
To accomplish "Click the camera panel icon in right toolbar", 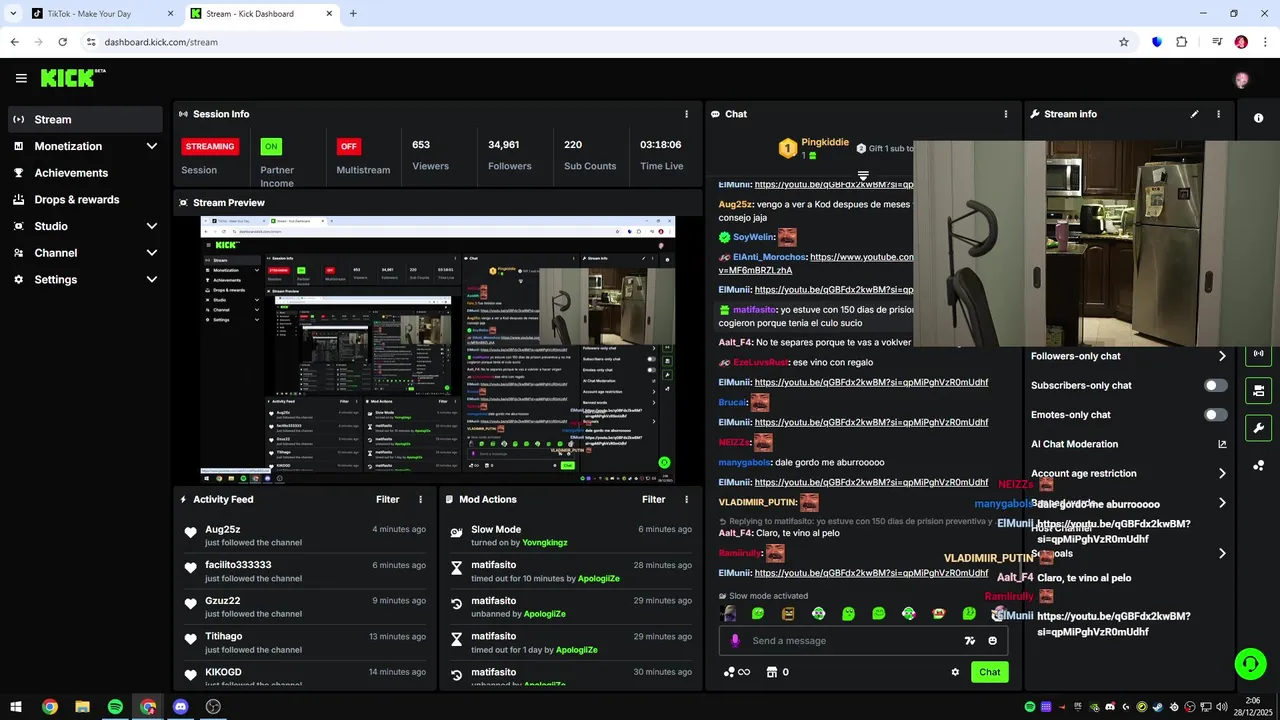I will click(x=1258, y=391).
